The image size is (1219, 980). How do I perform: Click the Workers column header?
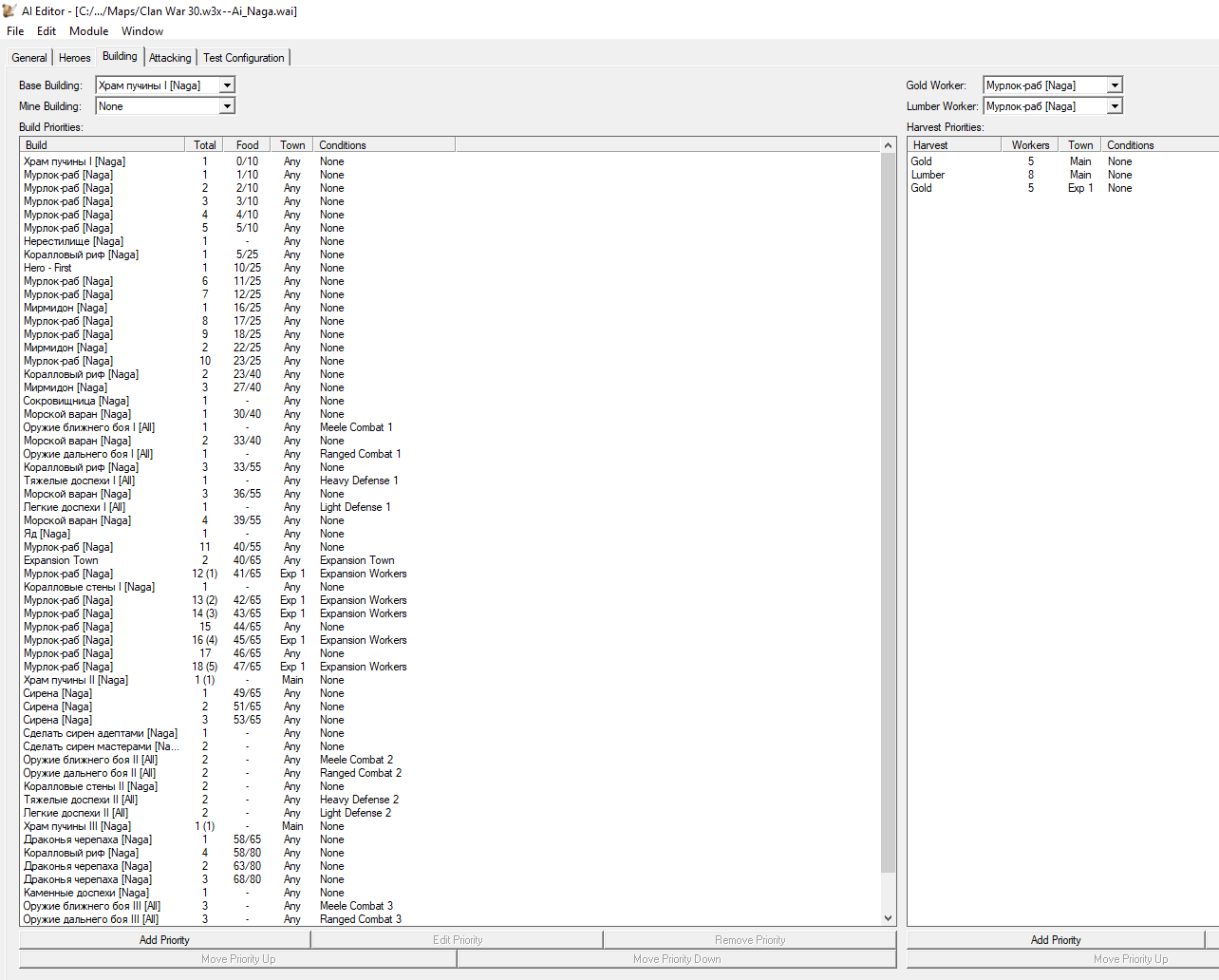tap(1030, 145)
